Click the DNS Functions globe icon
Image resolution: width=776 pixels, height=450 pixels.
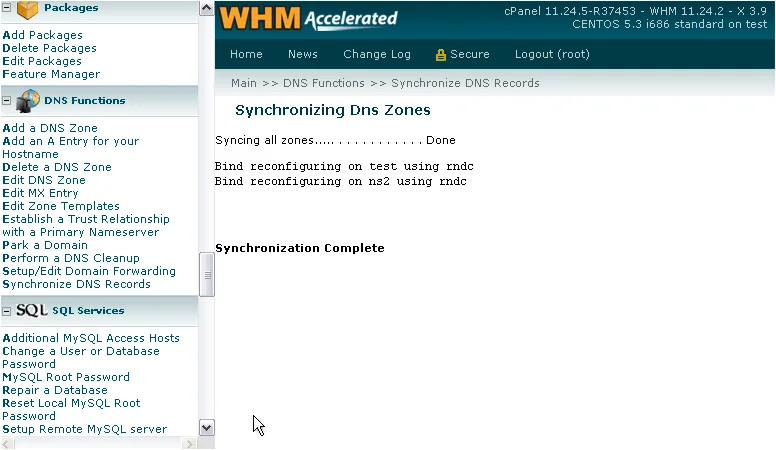[28, 100]
